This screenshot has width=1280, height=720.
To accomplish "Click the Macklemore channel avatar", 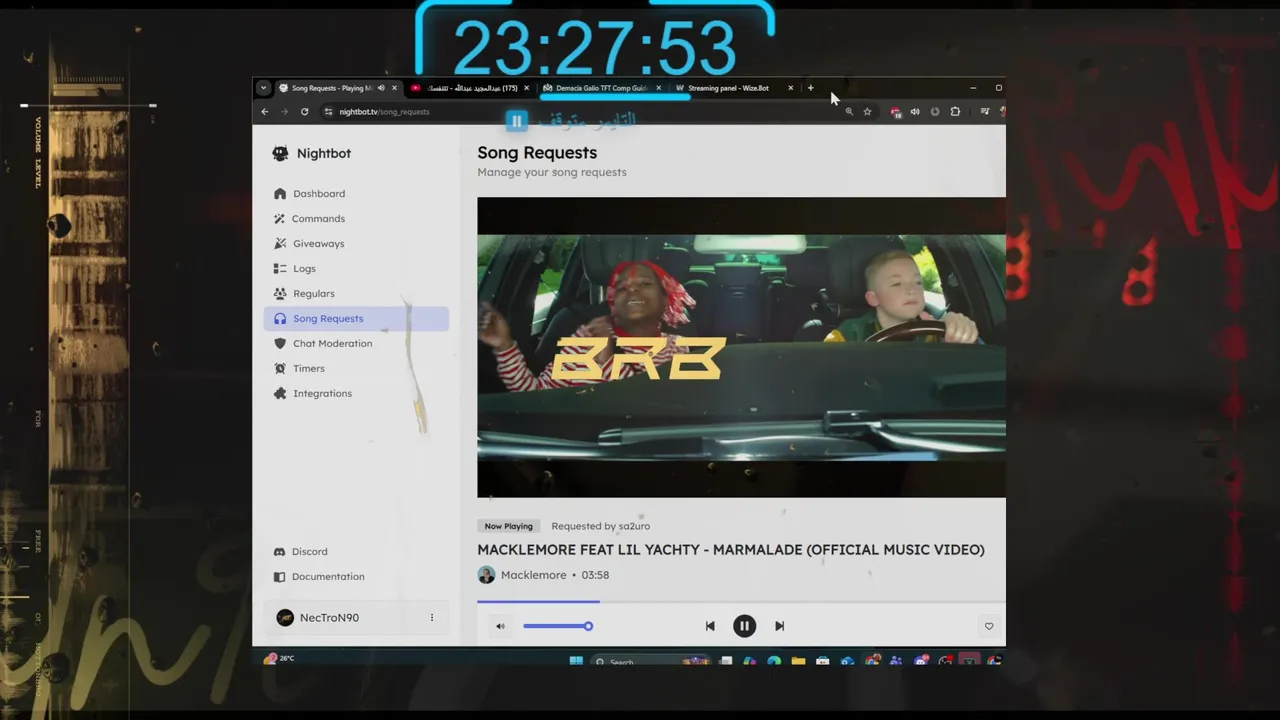I will point(486,575).
